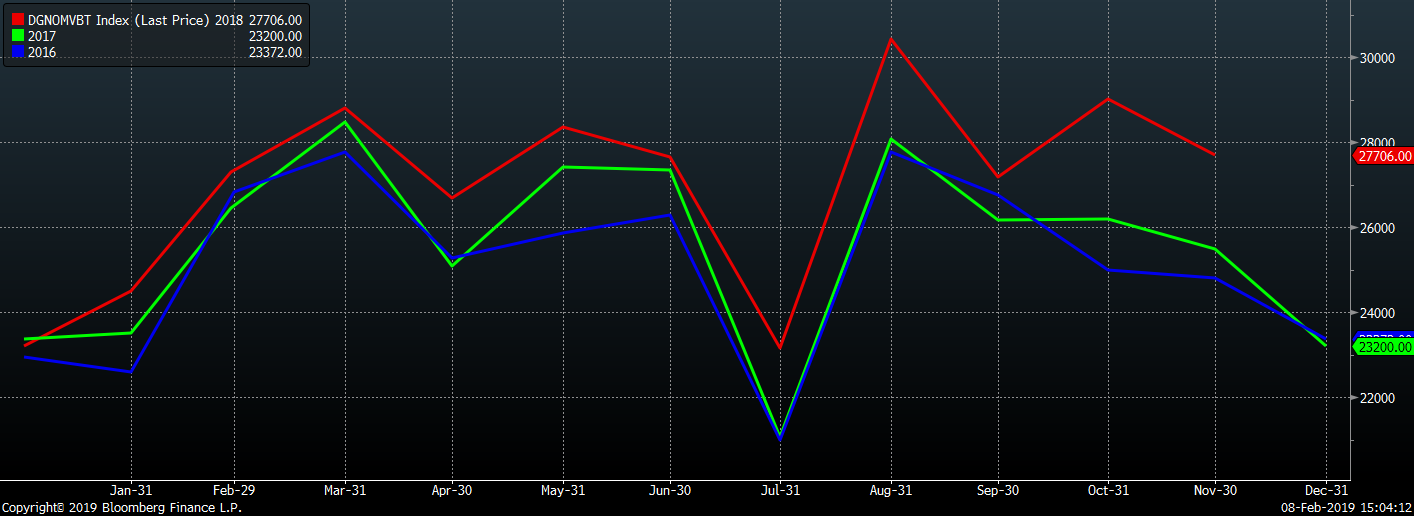This screenshot has width=1414, height=516.
Task: Click the Dec-31 date label on the x-axis
Action: pyautogui.click(x=1325, y=490)
